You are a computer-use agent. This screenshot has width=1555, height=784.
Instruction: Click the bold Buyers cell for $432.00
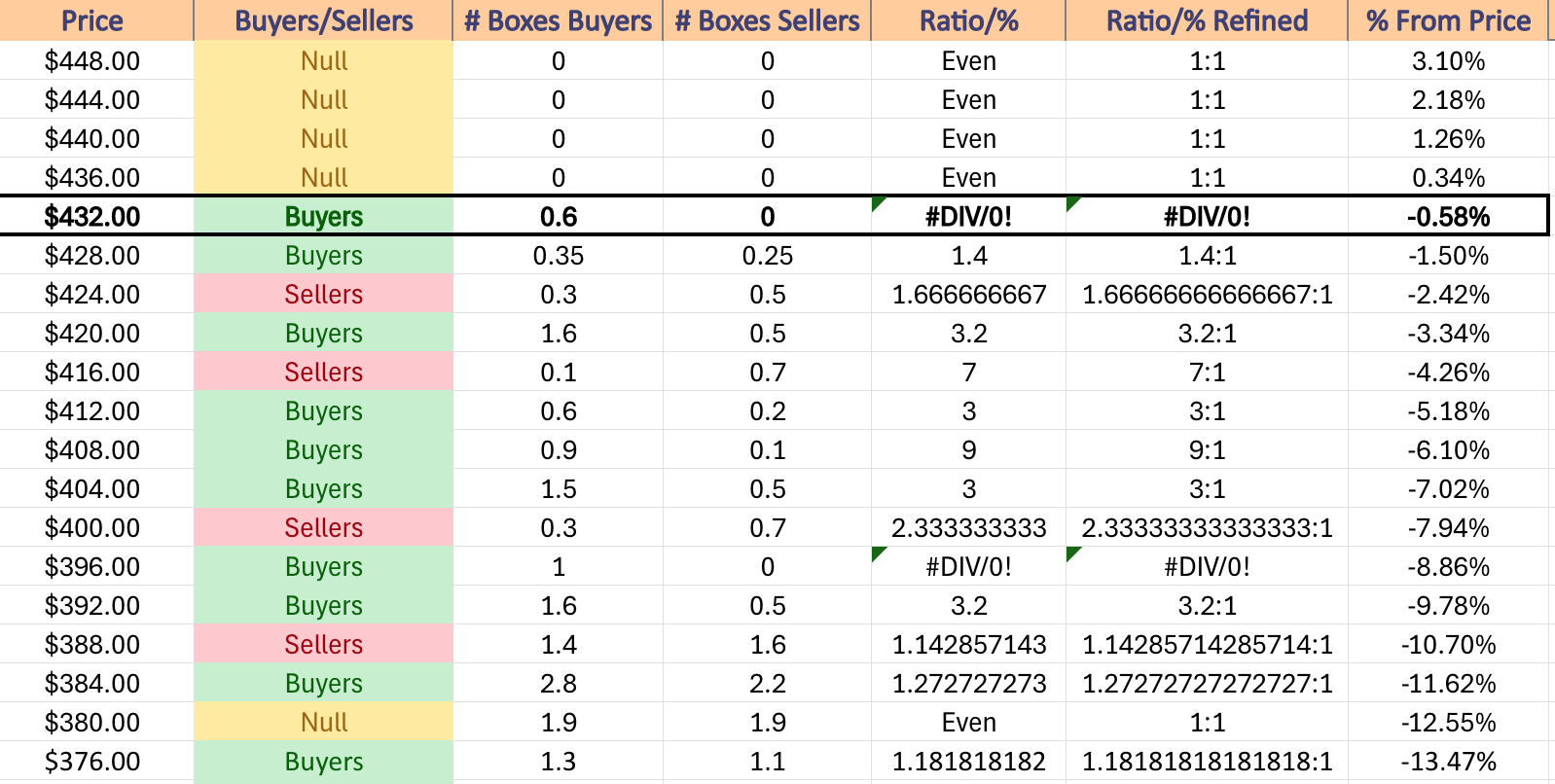[x=324, y=216]
